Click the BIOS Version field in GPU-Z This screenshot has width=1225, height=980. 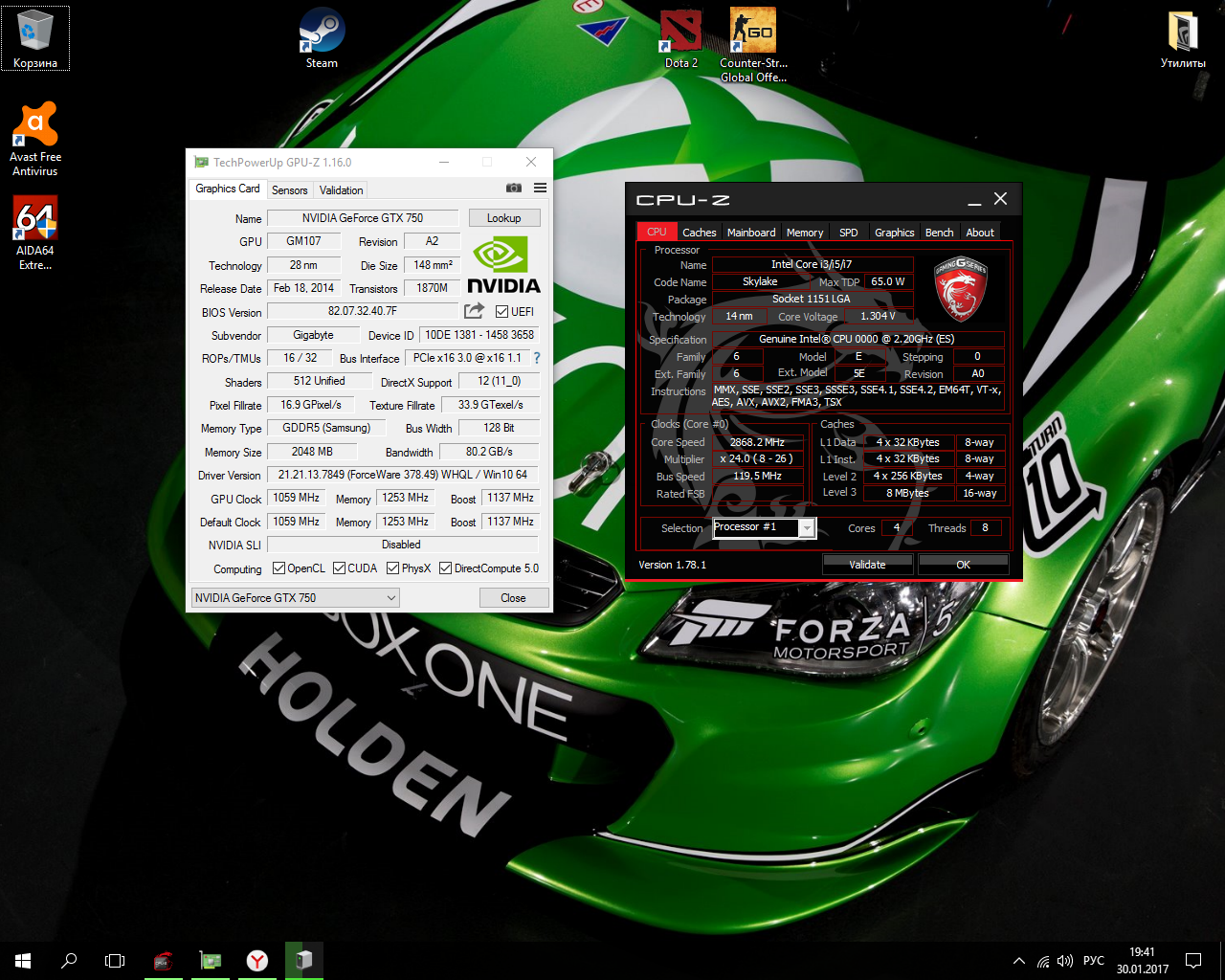point(363,311)
